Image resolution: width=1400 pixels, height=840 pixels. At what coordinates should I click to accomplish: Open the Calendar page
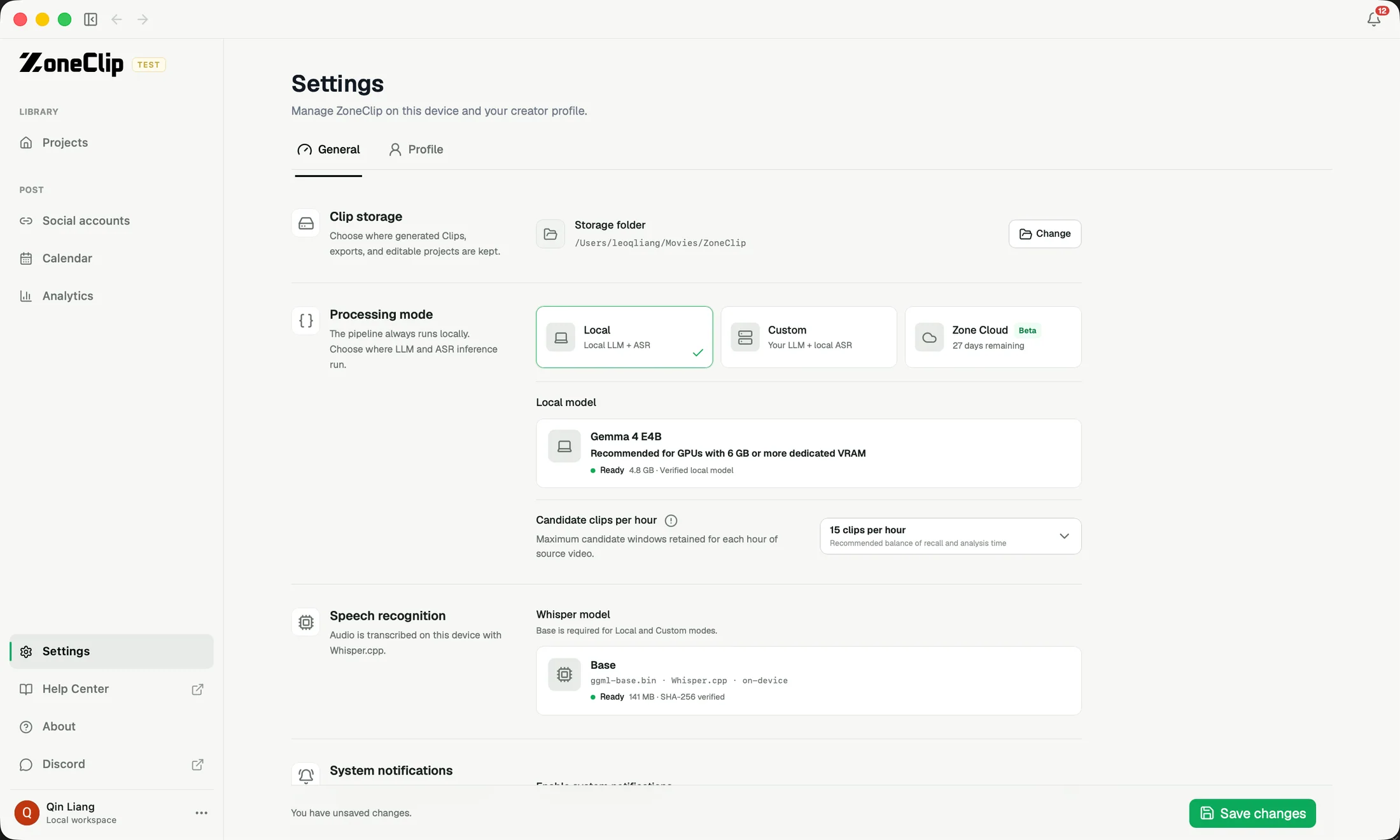tap(111, 258)
